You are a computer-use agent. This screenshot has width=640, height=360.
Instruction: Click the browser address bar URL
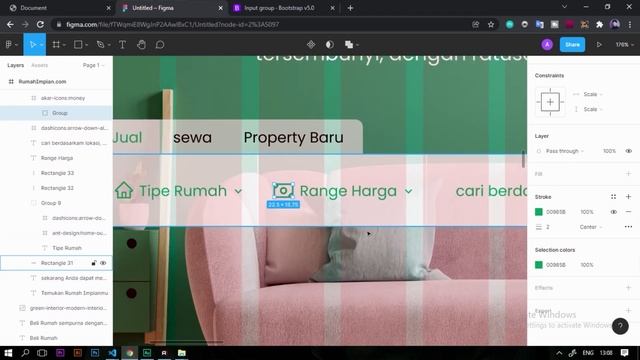click(173, 24)
